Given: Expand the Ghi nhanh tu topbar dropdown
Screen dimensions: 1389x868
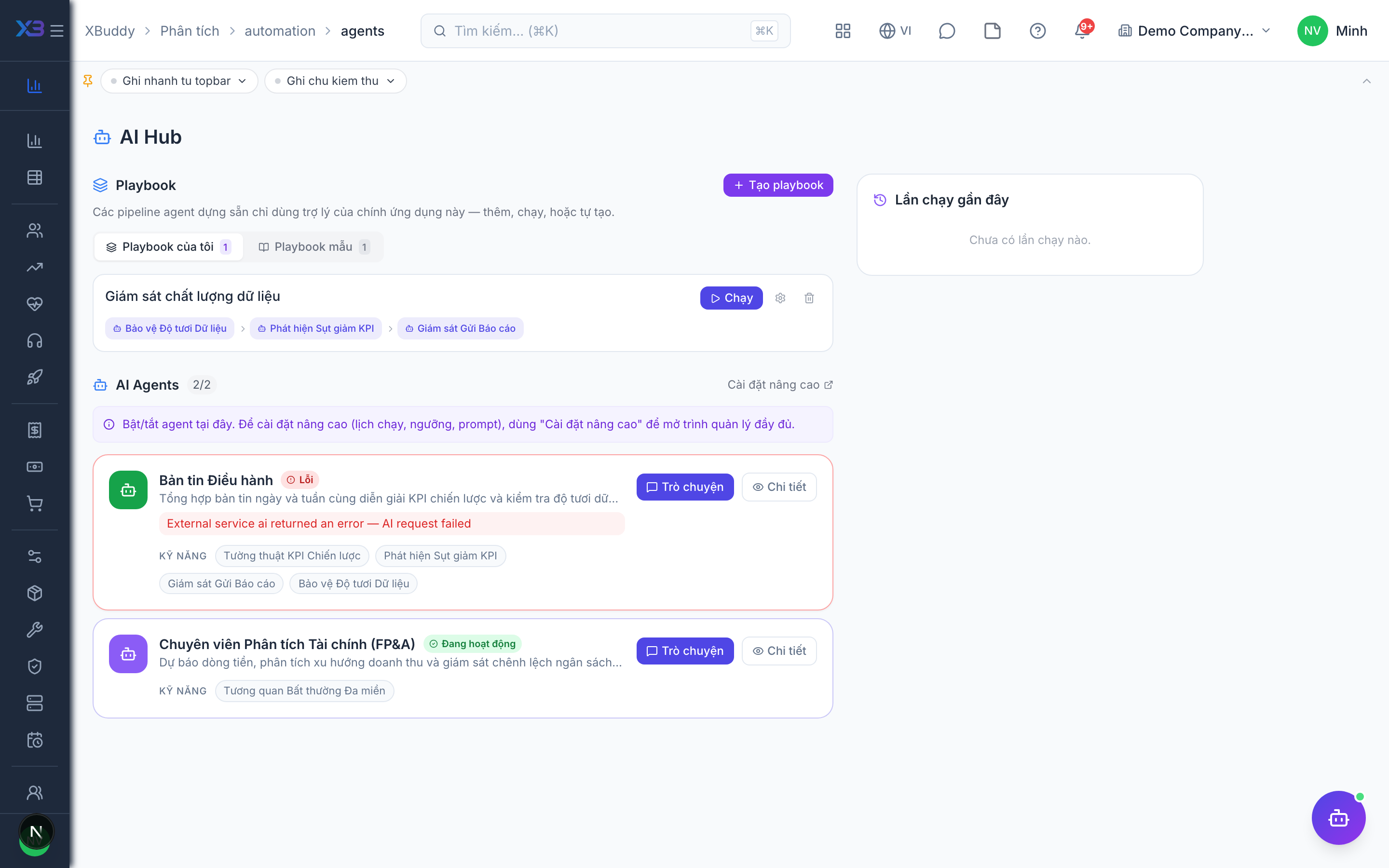Looking at the screenshot, I should pyautogui.click(x=179, y=81).
